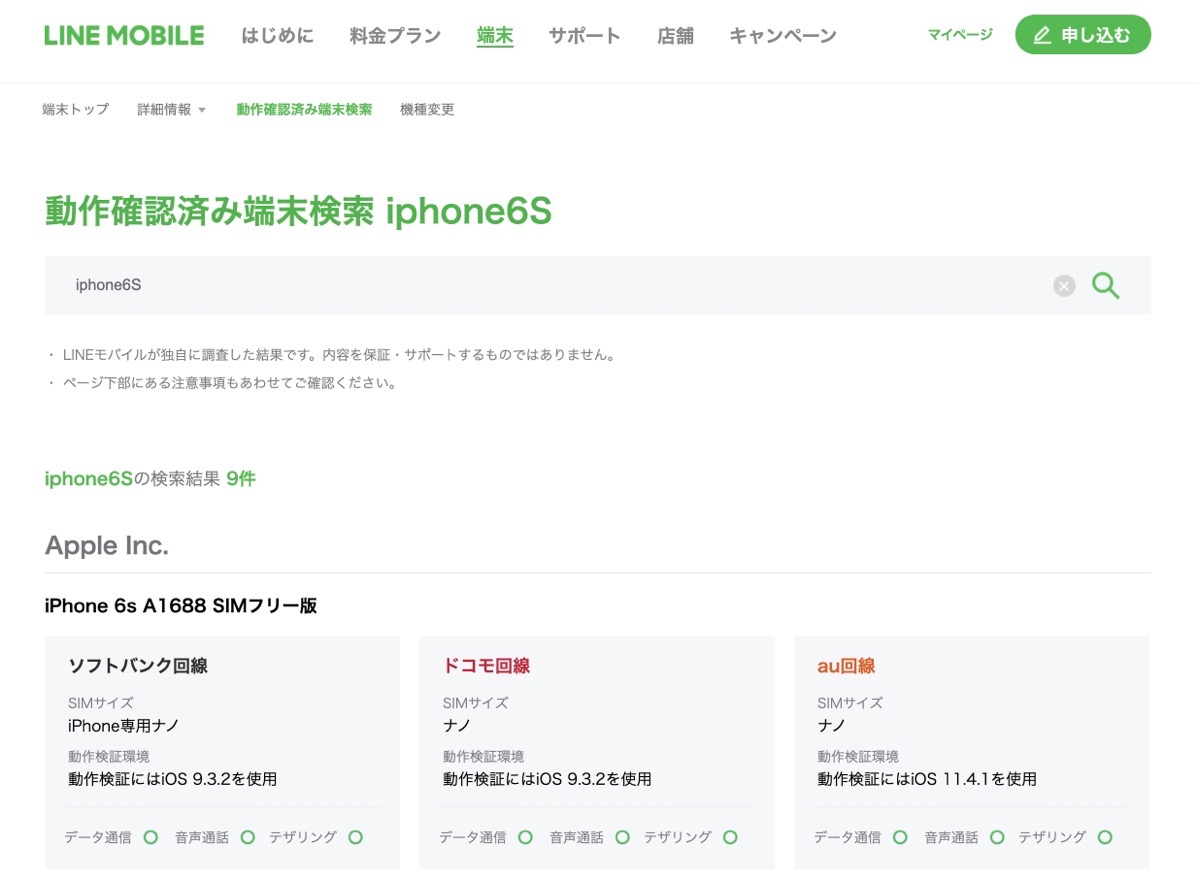Click the ナノ SIM size in au card

(831, 726)
